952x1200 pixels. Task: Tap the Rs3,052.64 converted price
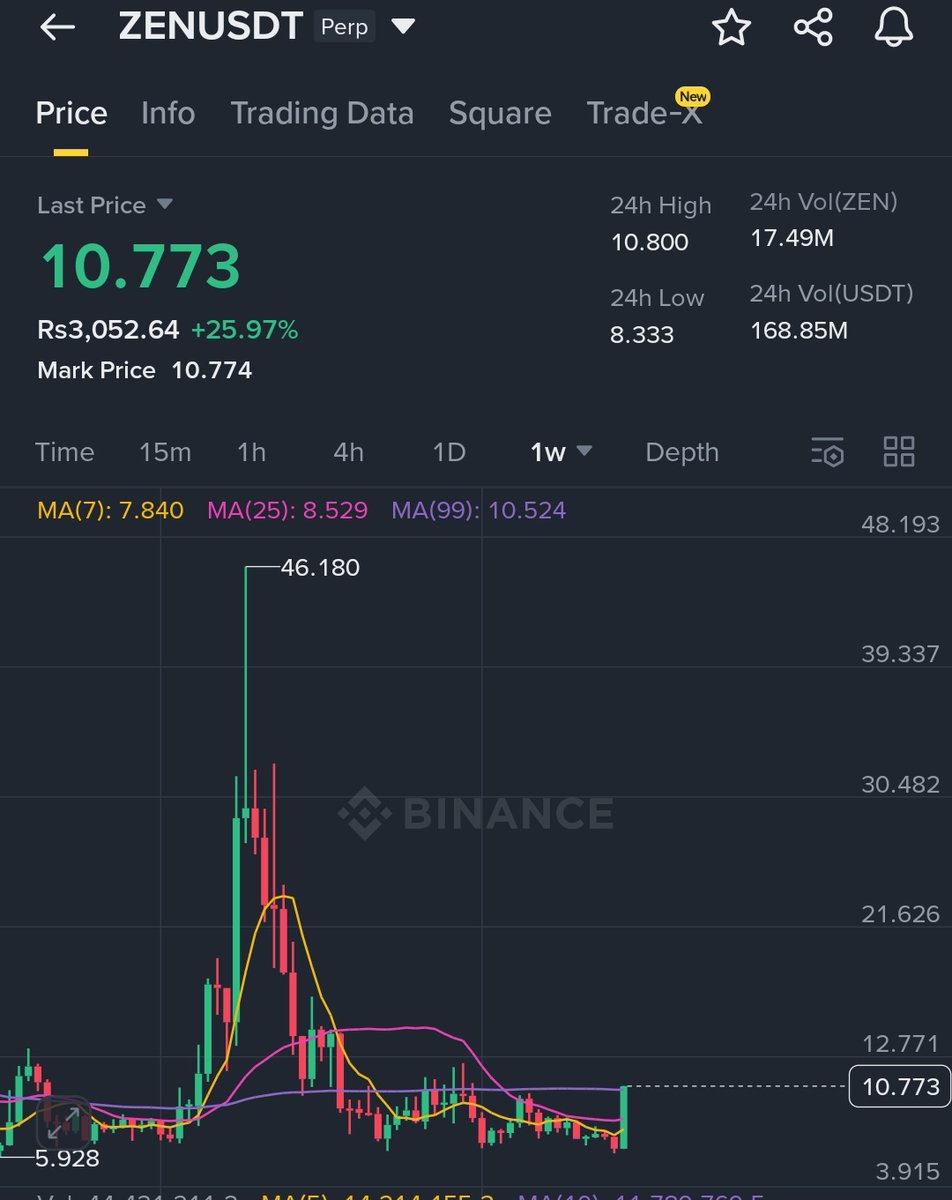click(108, 329)
